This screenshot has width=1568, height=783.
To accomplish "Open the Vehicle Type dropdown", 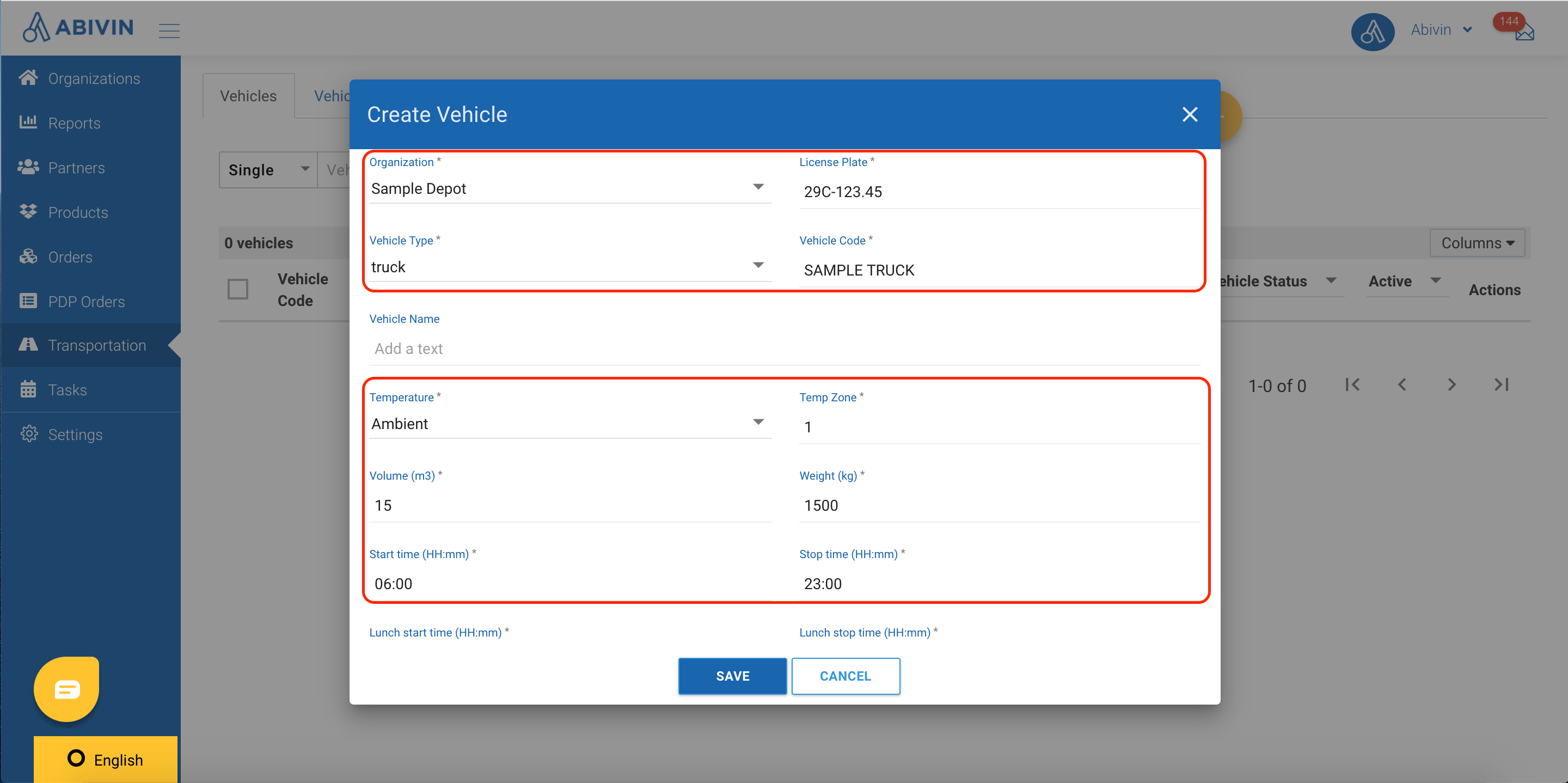I will coord(757,266).
